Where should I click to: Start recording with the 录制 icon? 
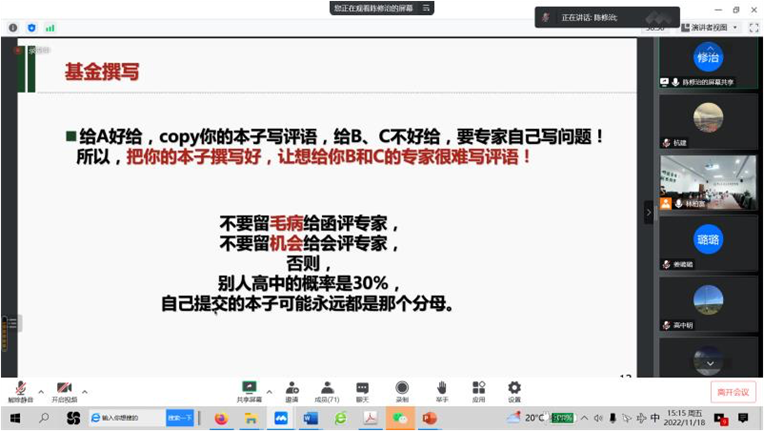pos(401,390)
